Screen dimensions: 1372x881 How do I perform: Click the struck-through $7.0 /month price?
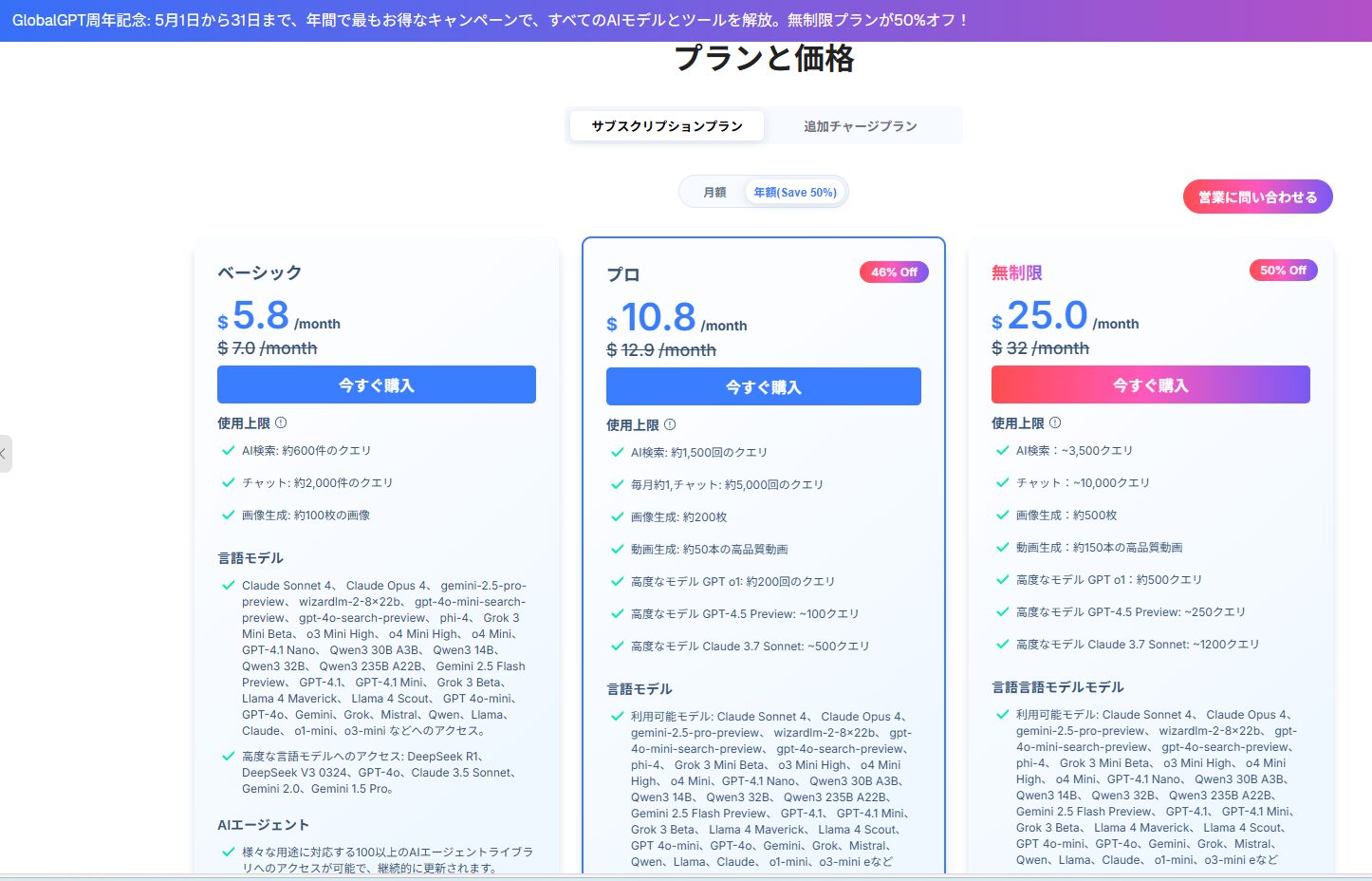point(268,348)
